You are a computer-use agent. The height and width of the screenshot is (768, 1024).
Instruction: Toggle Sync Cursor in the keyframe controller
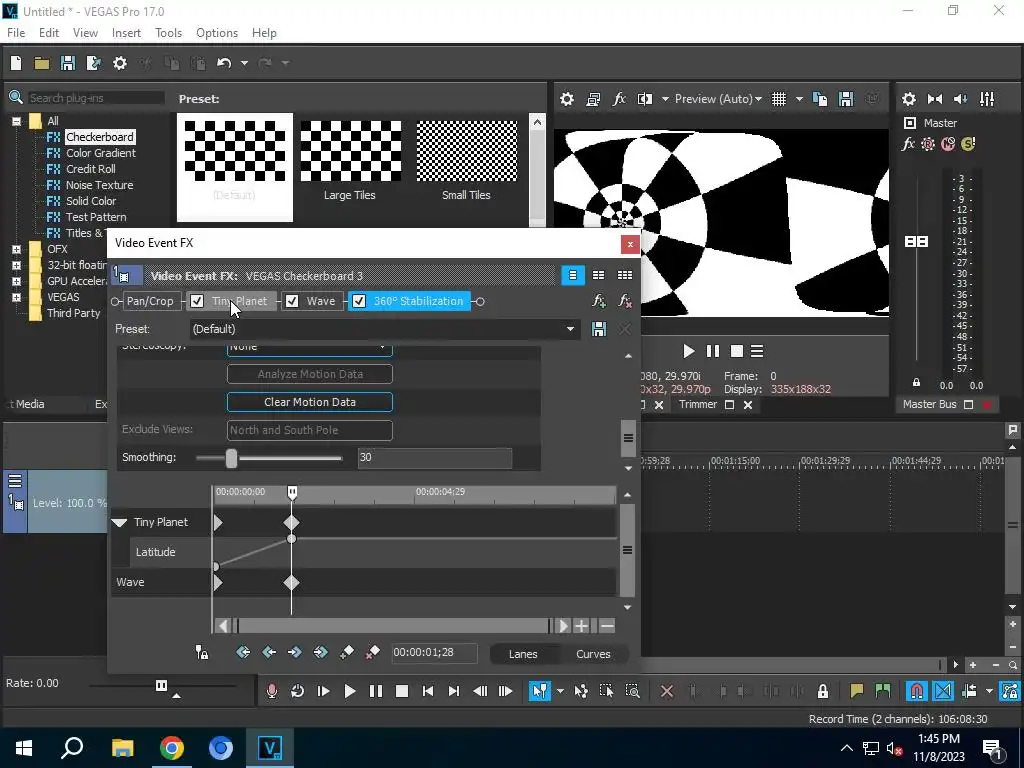(202, 652)
